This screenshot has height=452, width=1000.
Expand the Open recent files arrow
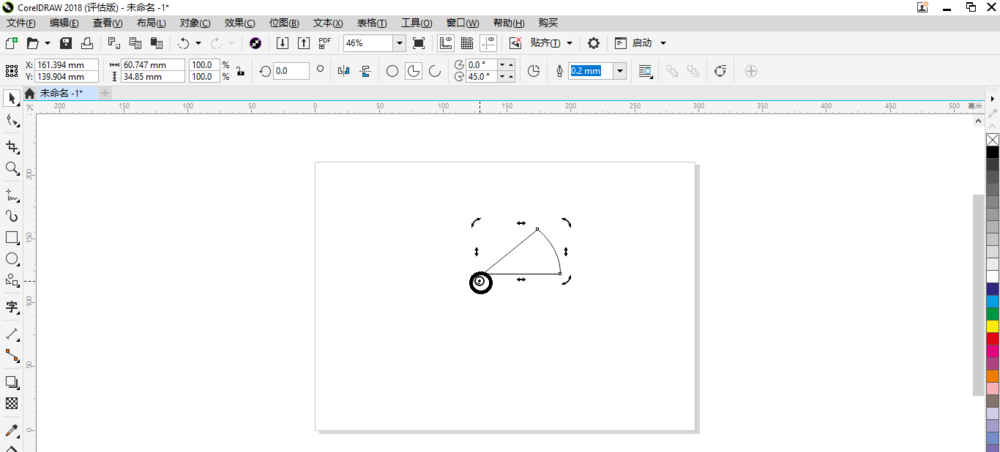(x=47, y=43)
